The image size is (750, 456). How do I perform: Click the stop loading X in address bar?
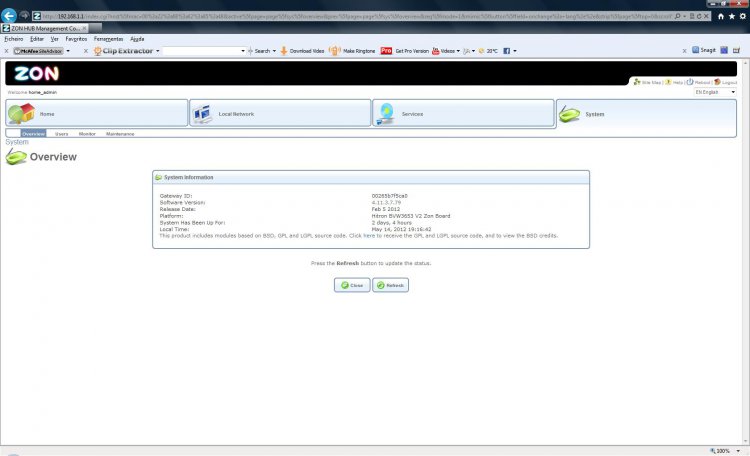coord(706,16)
